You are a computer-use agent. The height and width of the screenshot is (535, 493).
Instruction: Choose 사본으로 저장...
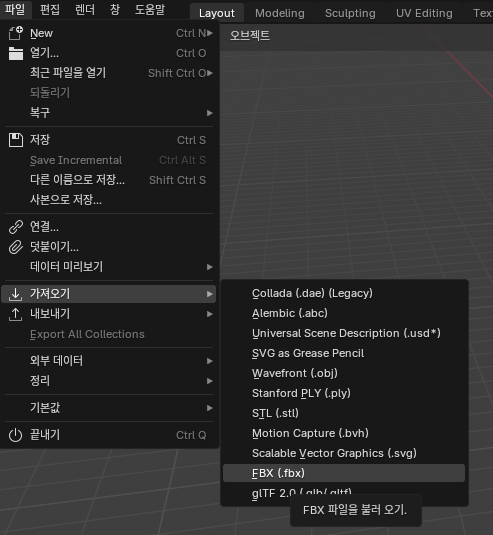point(108,200)
